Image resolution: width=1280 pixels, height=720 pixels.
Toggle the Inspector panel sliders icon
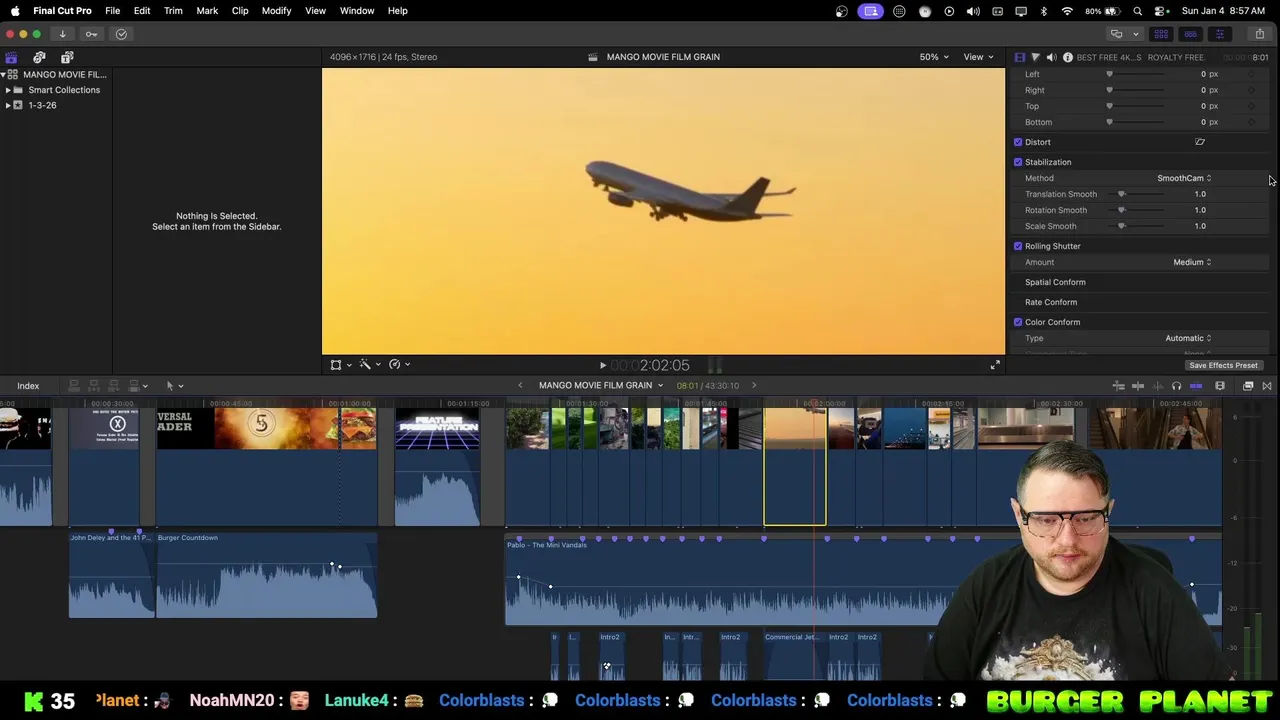click(x=1219, y=34)
